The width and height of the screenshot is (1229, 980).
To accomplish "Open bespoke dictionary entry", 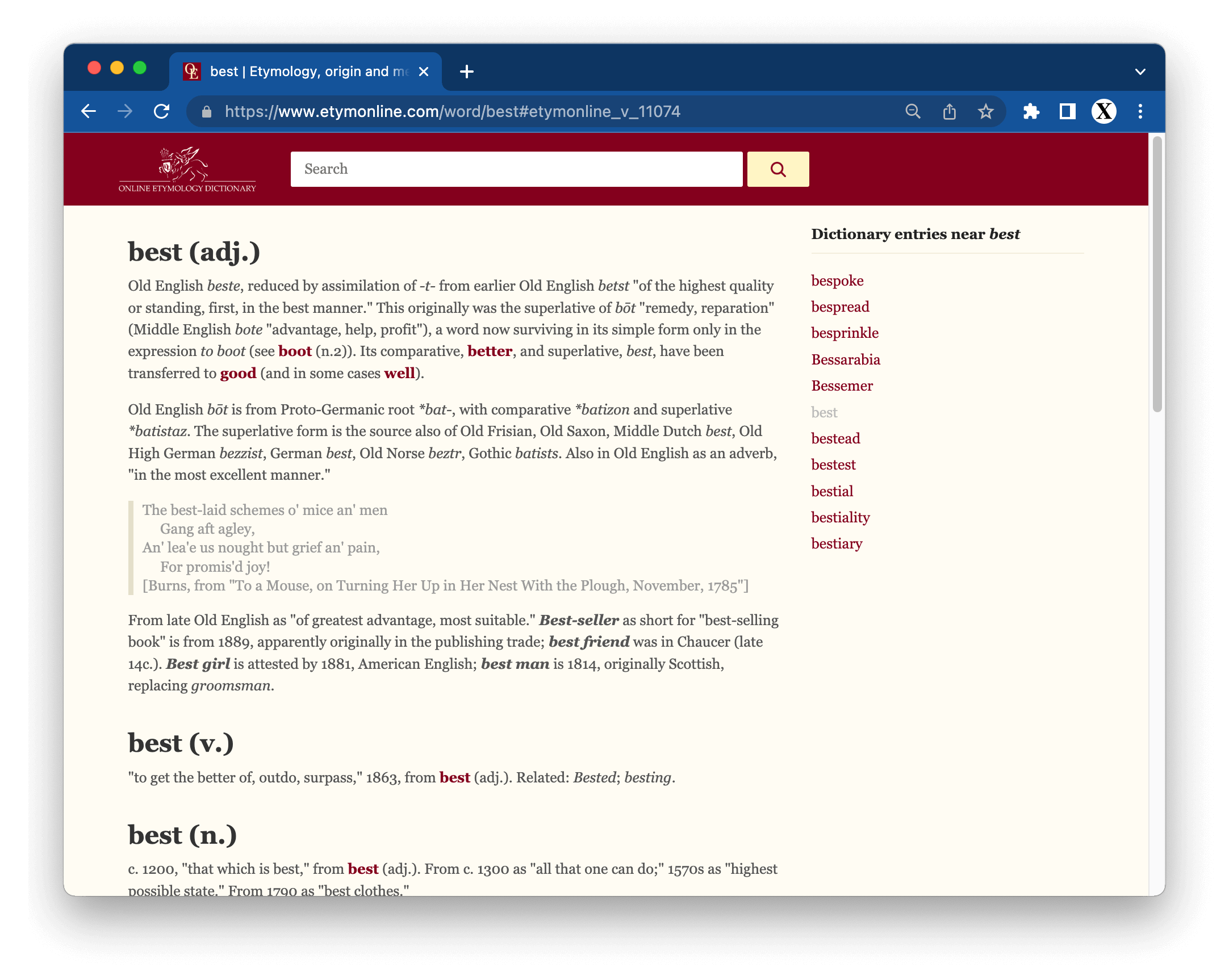I will coord(837,281).
